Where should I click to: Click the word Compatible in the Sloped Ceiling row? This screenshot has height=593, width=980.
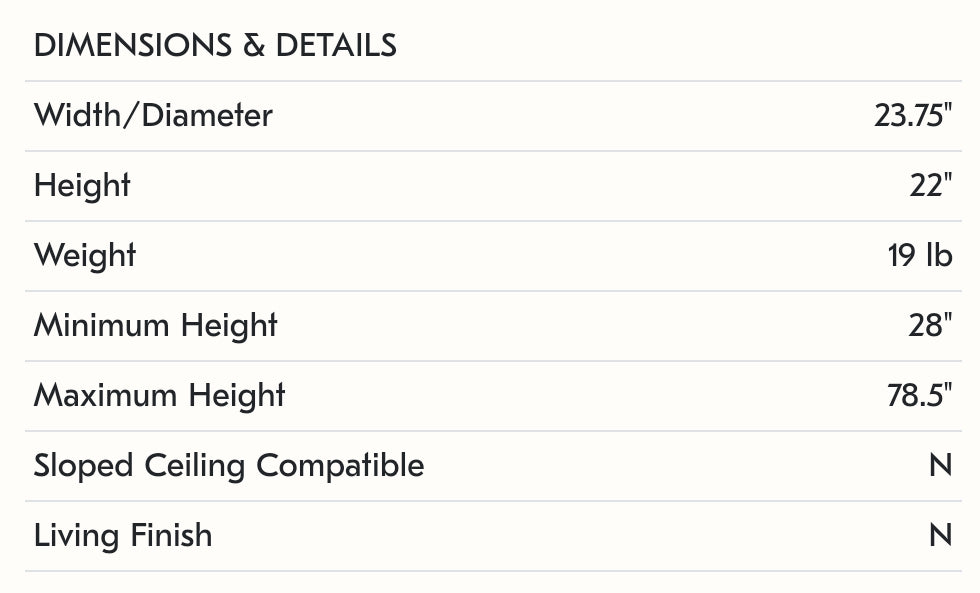tap(340, 466)
